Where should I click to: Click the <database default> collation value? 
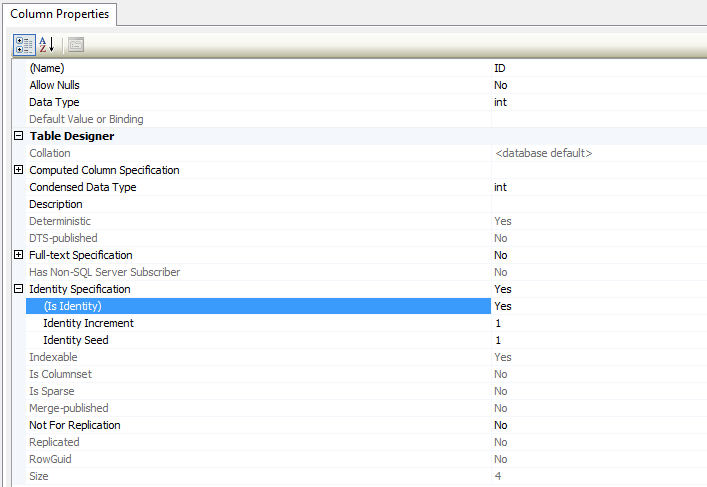(543, 153)
